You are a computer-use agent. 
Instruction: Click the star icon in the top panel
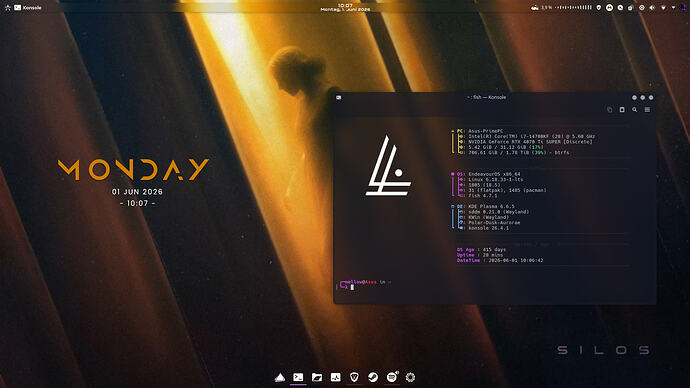click(x=7, y=7)
